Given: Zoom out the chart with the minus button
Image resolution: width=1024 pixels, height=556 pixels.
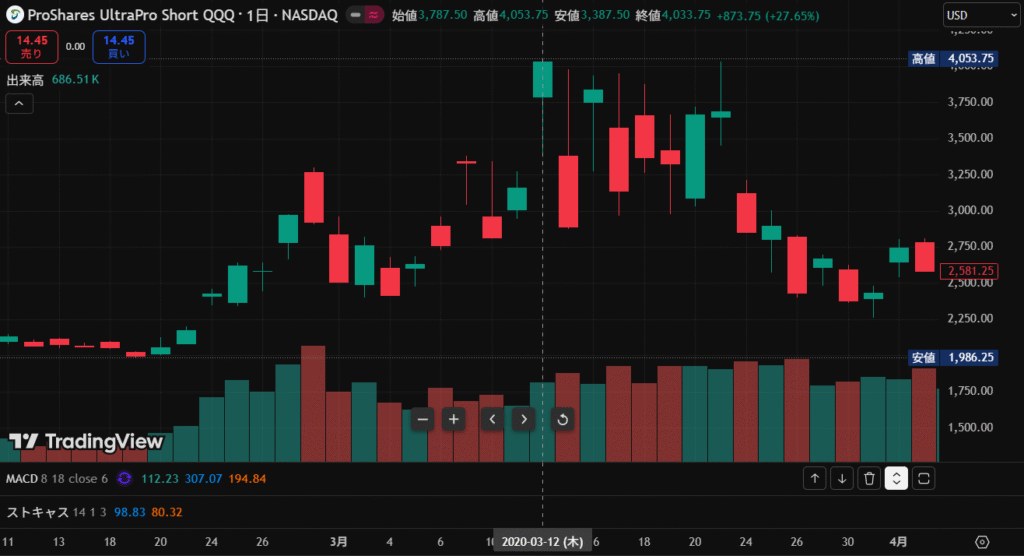Looking at the screenshot, I should [422, 419].
